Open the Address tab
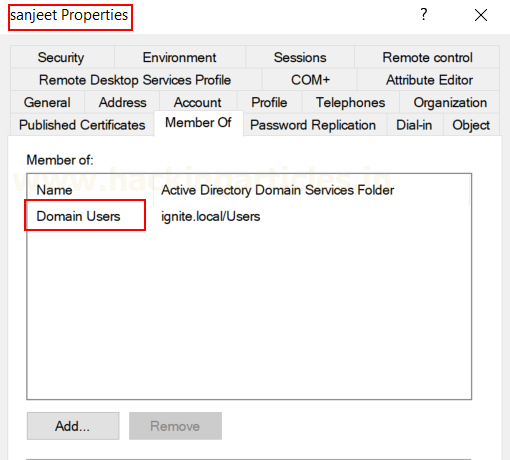510x460 pixels. 122,102
